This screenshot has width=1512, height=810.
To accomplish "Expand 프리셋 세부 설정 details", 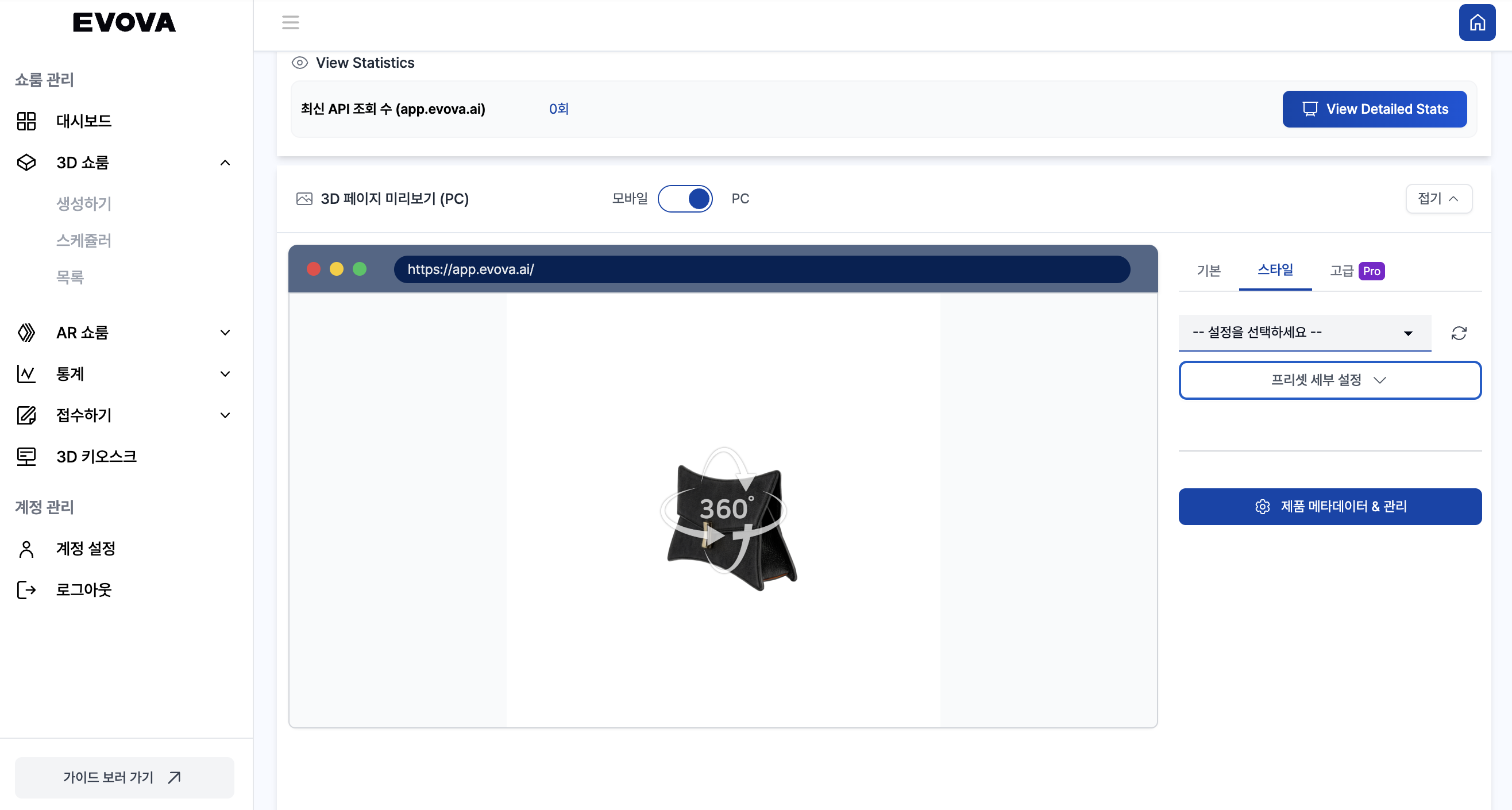I will coord(1330,380).
